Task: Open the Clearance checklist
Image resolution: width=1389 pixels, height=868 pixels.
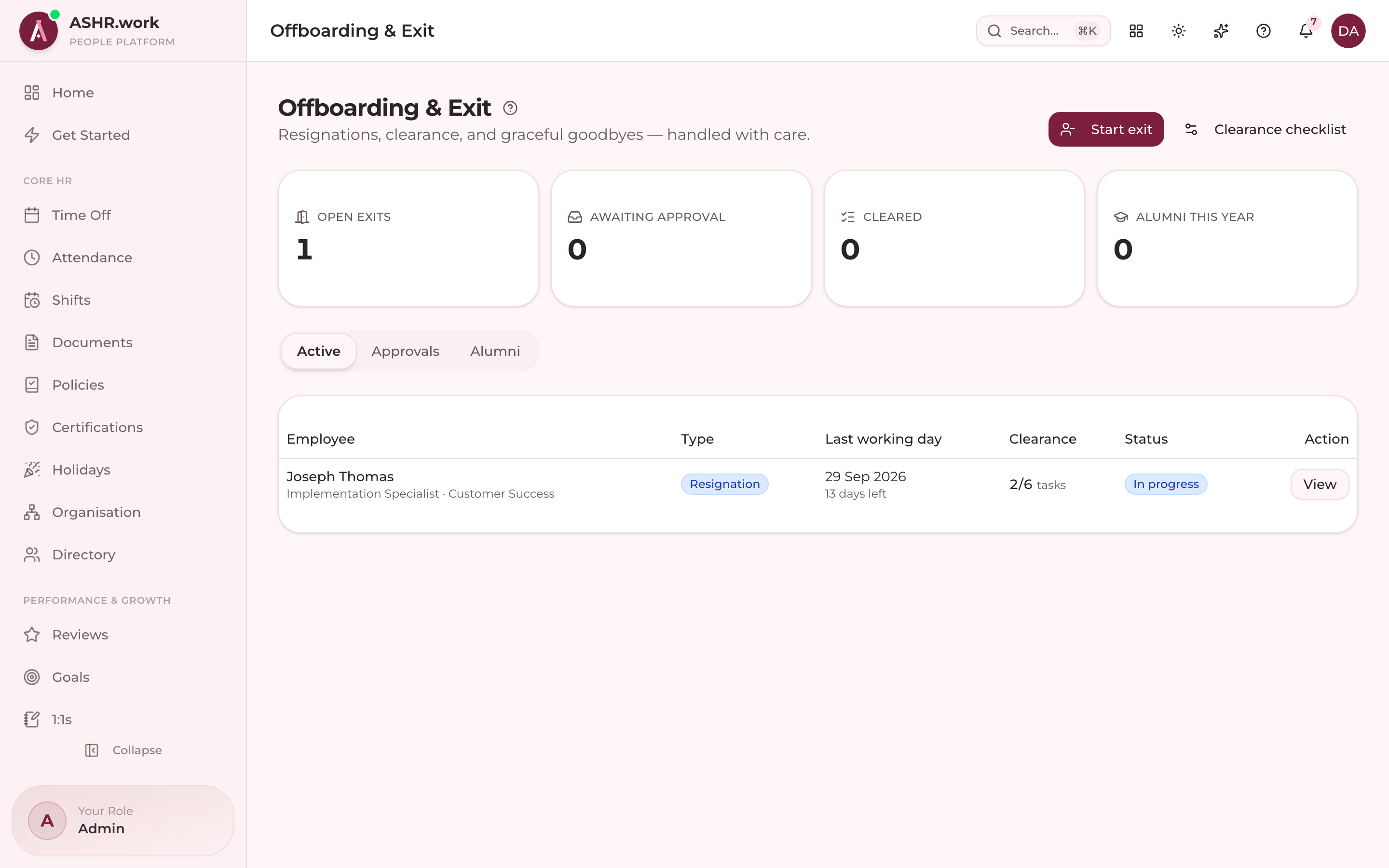Action: pyautogui.click(x=1266, y=129)
